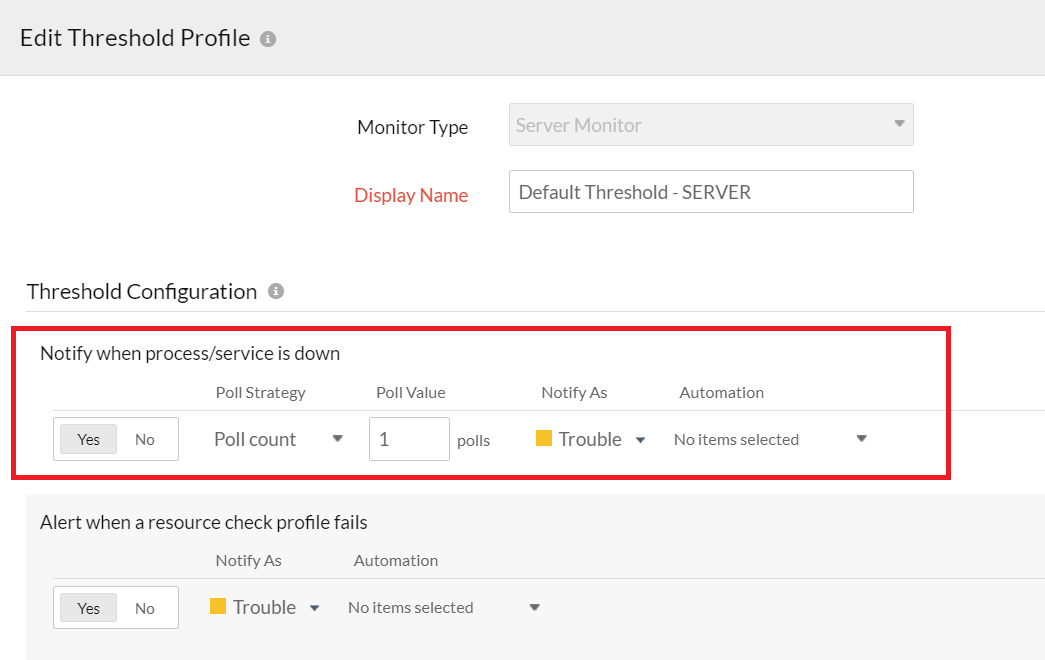The width and height of the screenshot is (1045, 660).
Task: Click the Monitor Type label
Action: point(412,127)
